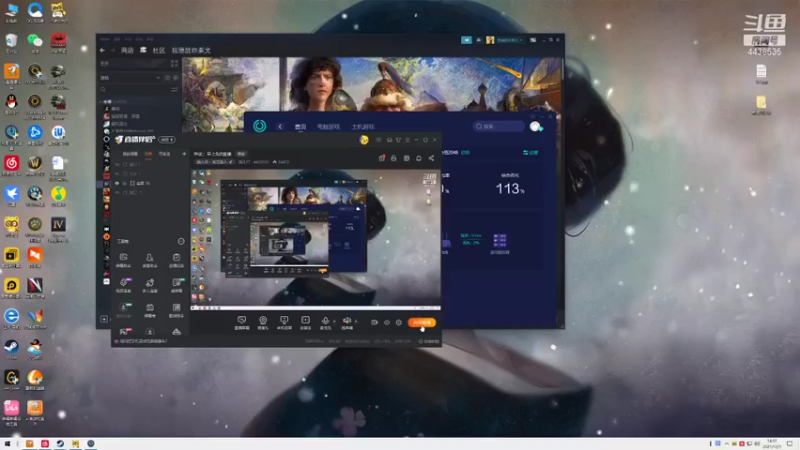
Task: Click Steam back arrow navigation button
Action: pyautogui.click(x=102, y=51)
